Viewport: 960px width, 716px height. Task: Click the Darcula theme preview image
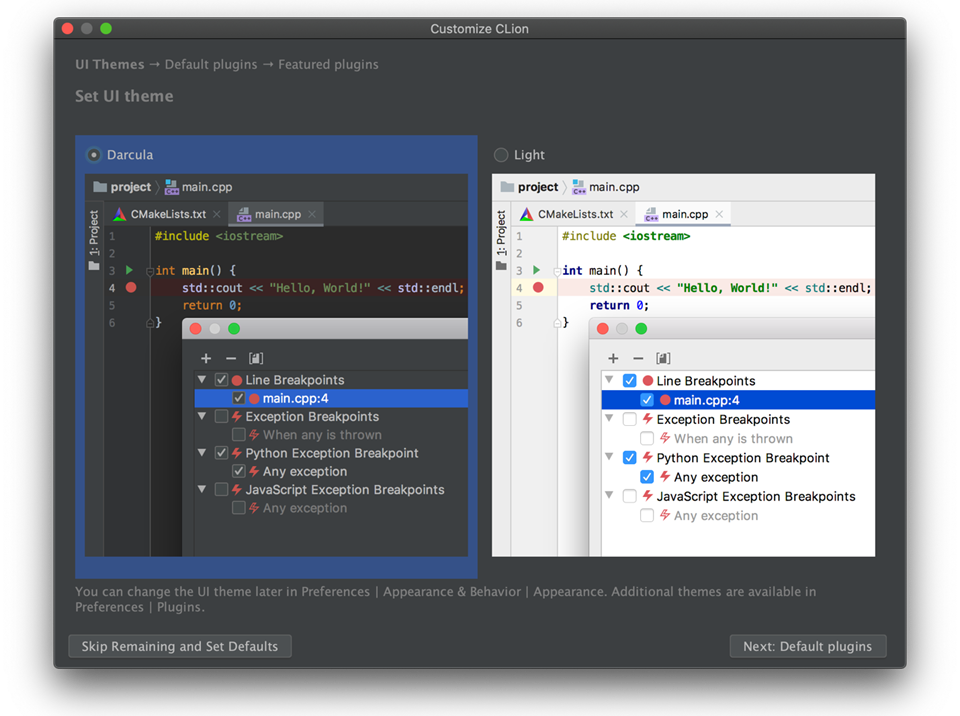[276, 365]
